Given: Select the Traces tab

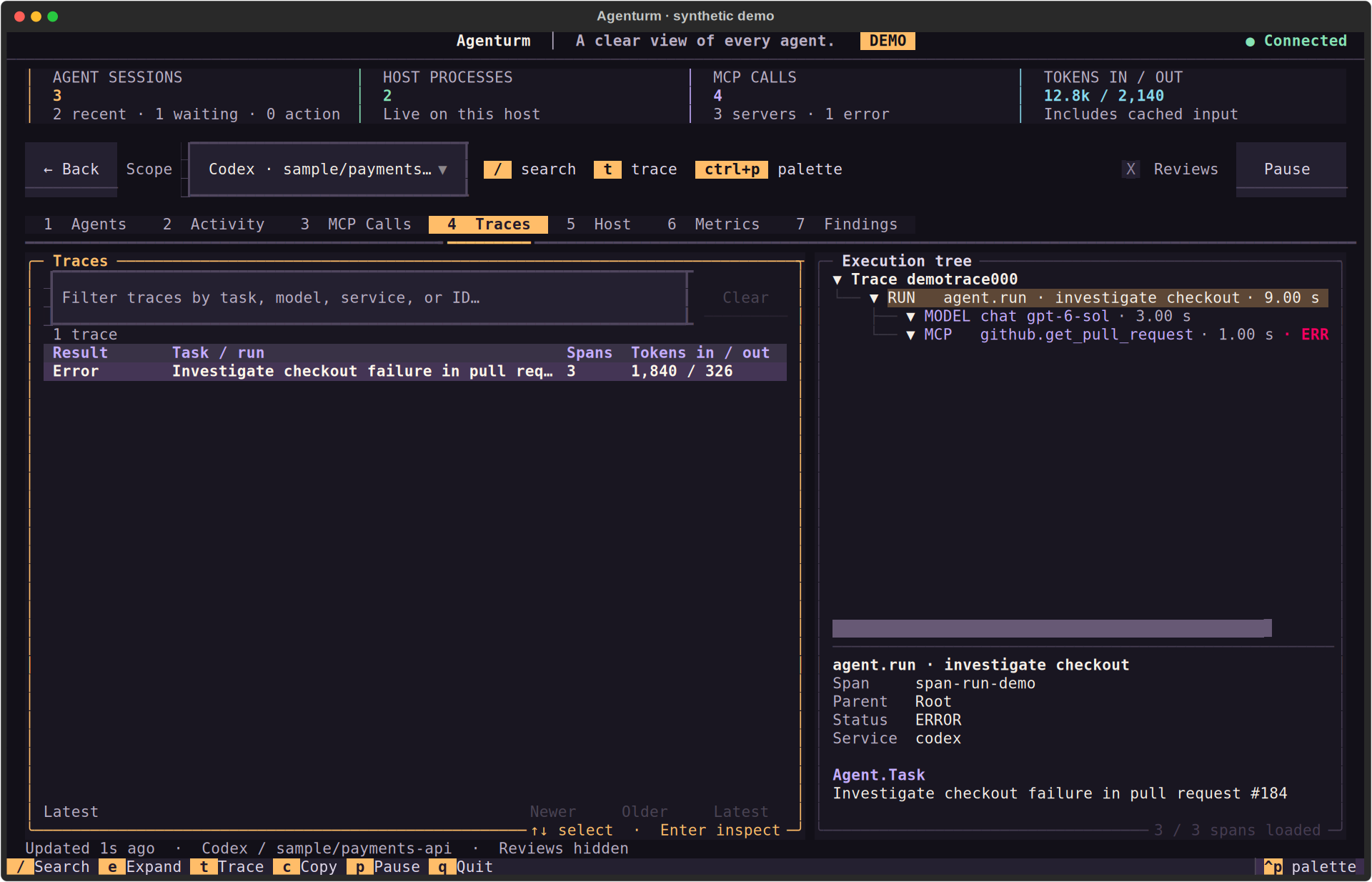Looking at the screenshot, I should point(488,224).
